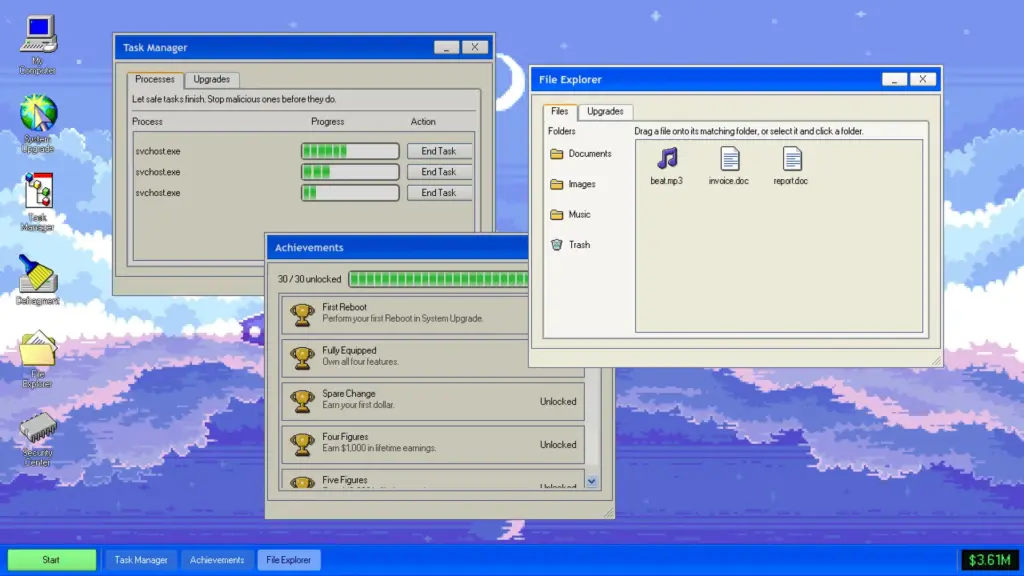
Task: Click the "30 / 30 unlocked" text
Action: tap(310, 280)
